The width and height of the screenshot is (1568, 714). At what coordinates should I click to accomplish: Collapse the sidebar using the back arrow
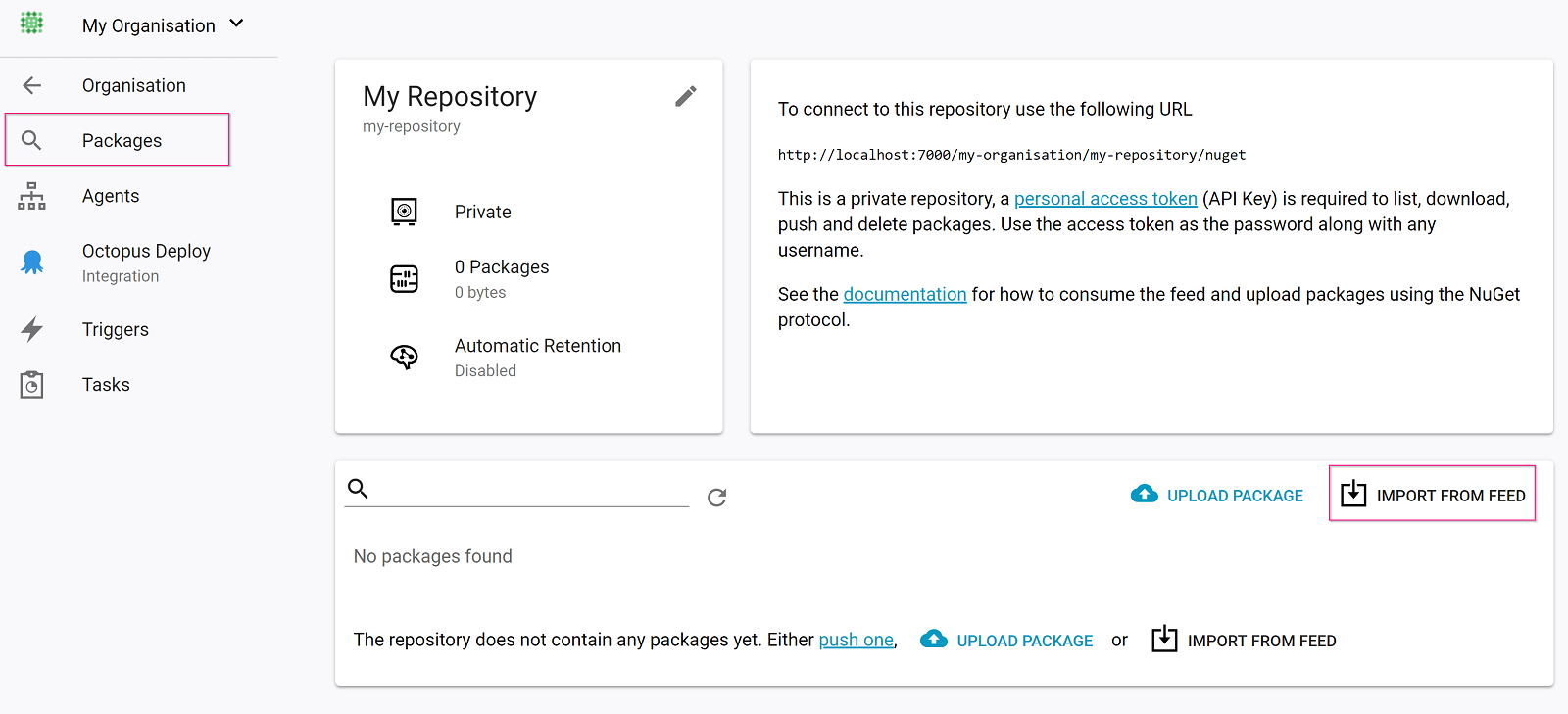31,85
